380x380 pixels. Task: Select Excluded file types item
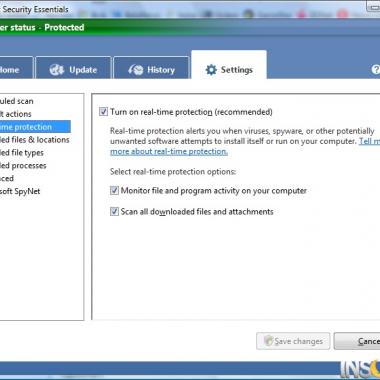pos(22,153)
